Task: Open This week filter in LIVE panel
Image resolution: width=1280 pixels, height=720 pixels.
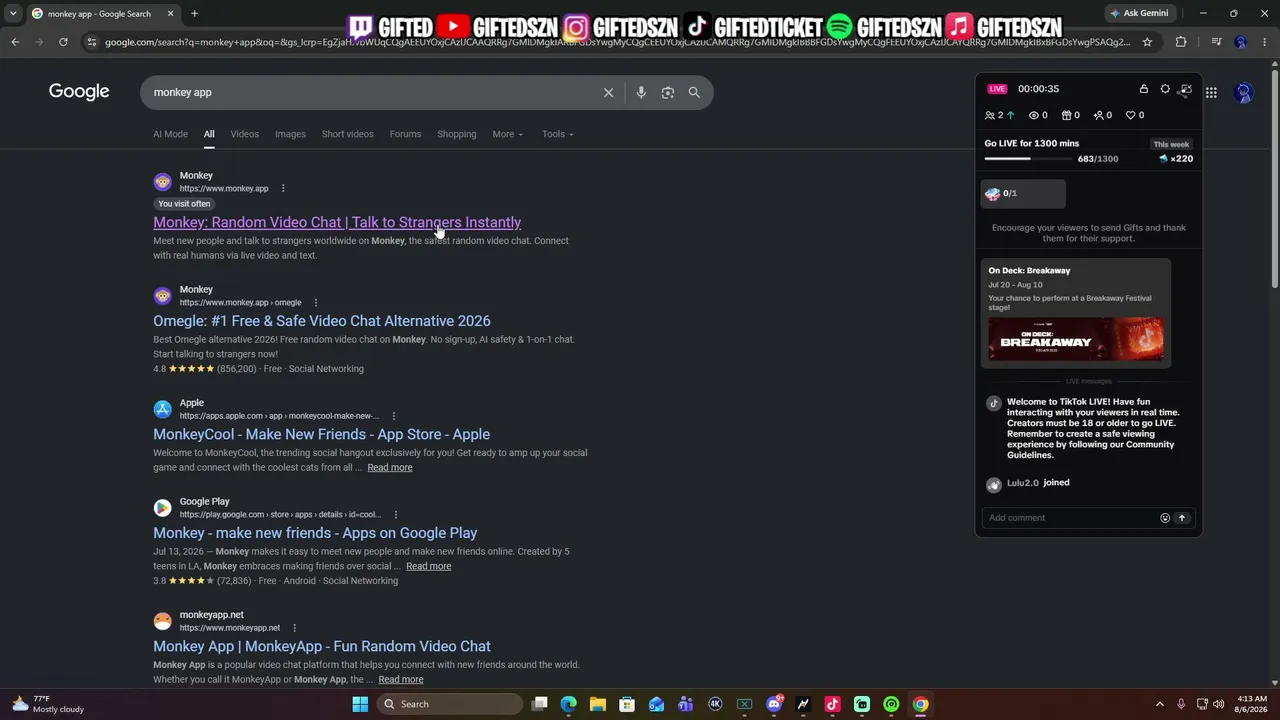Action: pos(1171,144)
